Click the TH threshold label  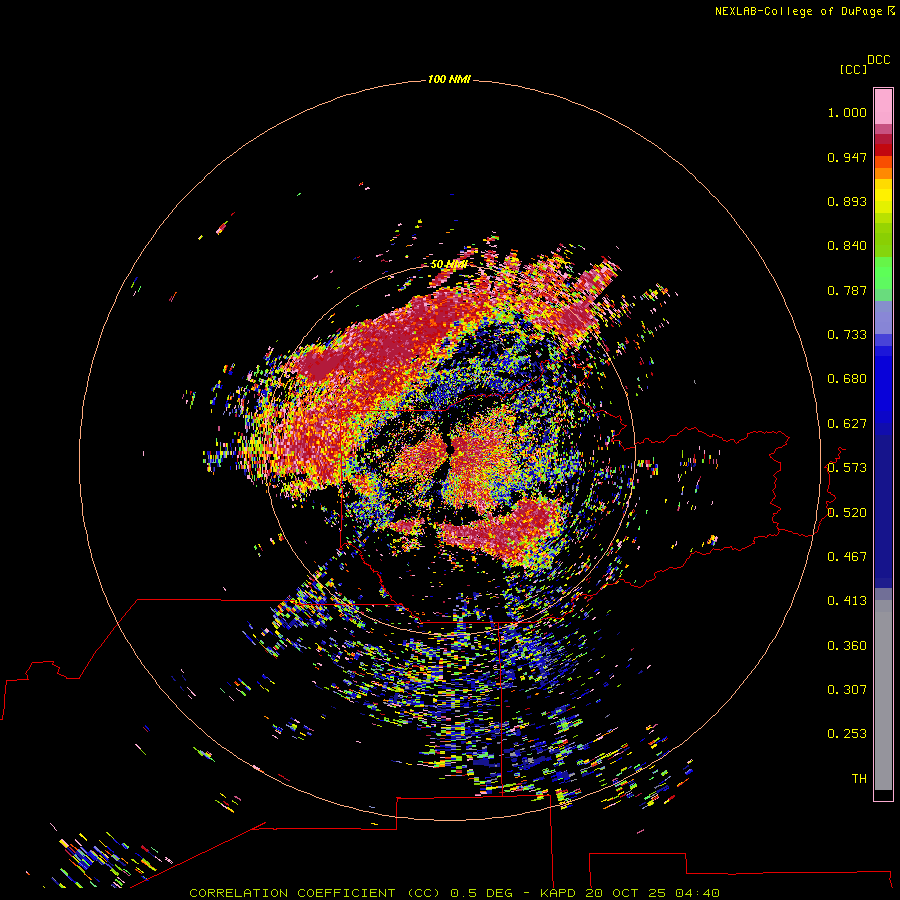point(859,779)
